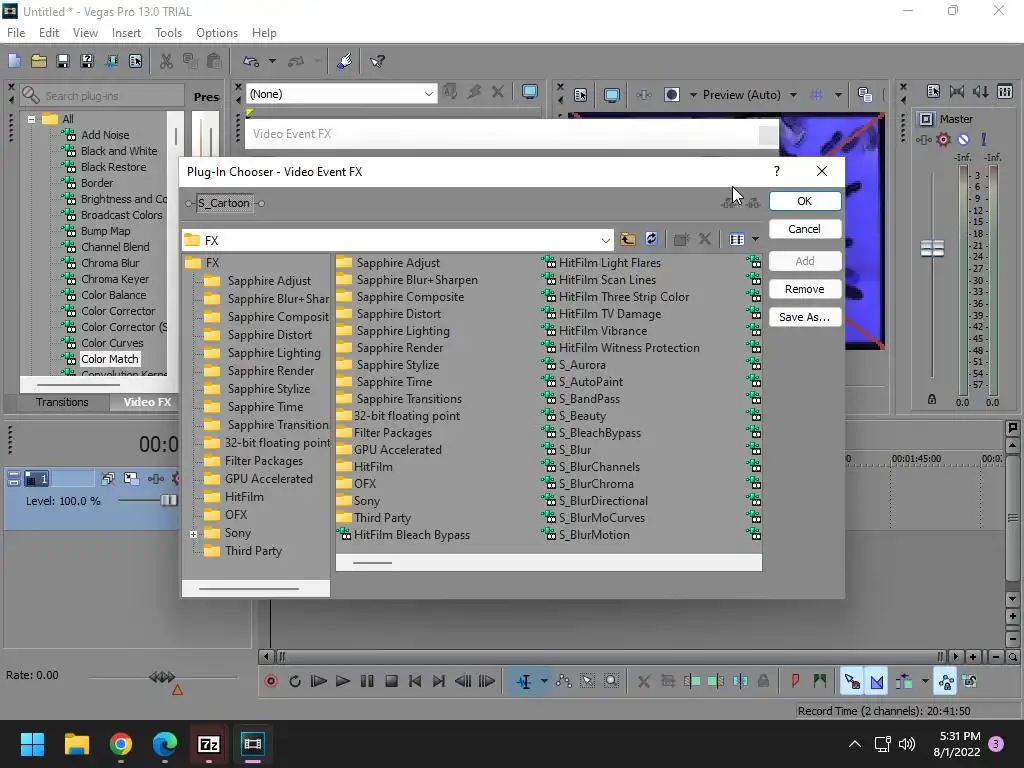Click the New project icon in toolbar
1024x768 pixels.
pyautogui.click(x=14, y=61)
